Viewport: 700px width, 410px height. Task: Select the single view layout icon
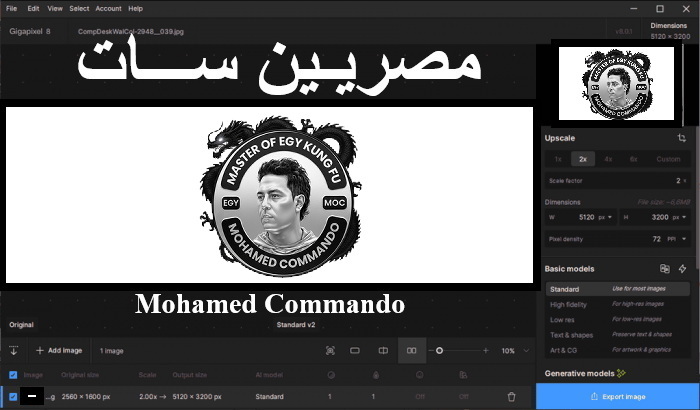pos(355,351)
